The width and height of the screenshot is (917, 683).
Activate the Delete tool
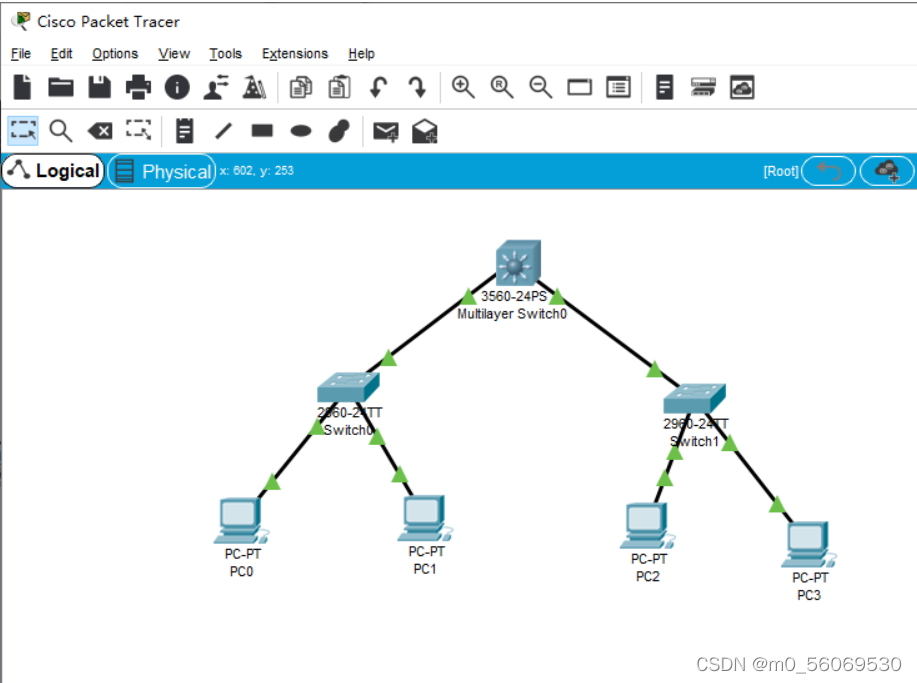(x=100, y=131)
